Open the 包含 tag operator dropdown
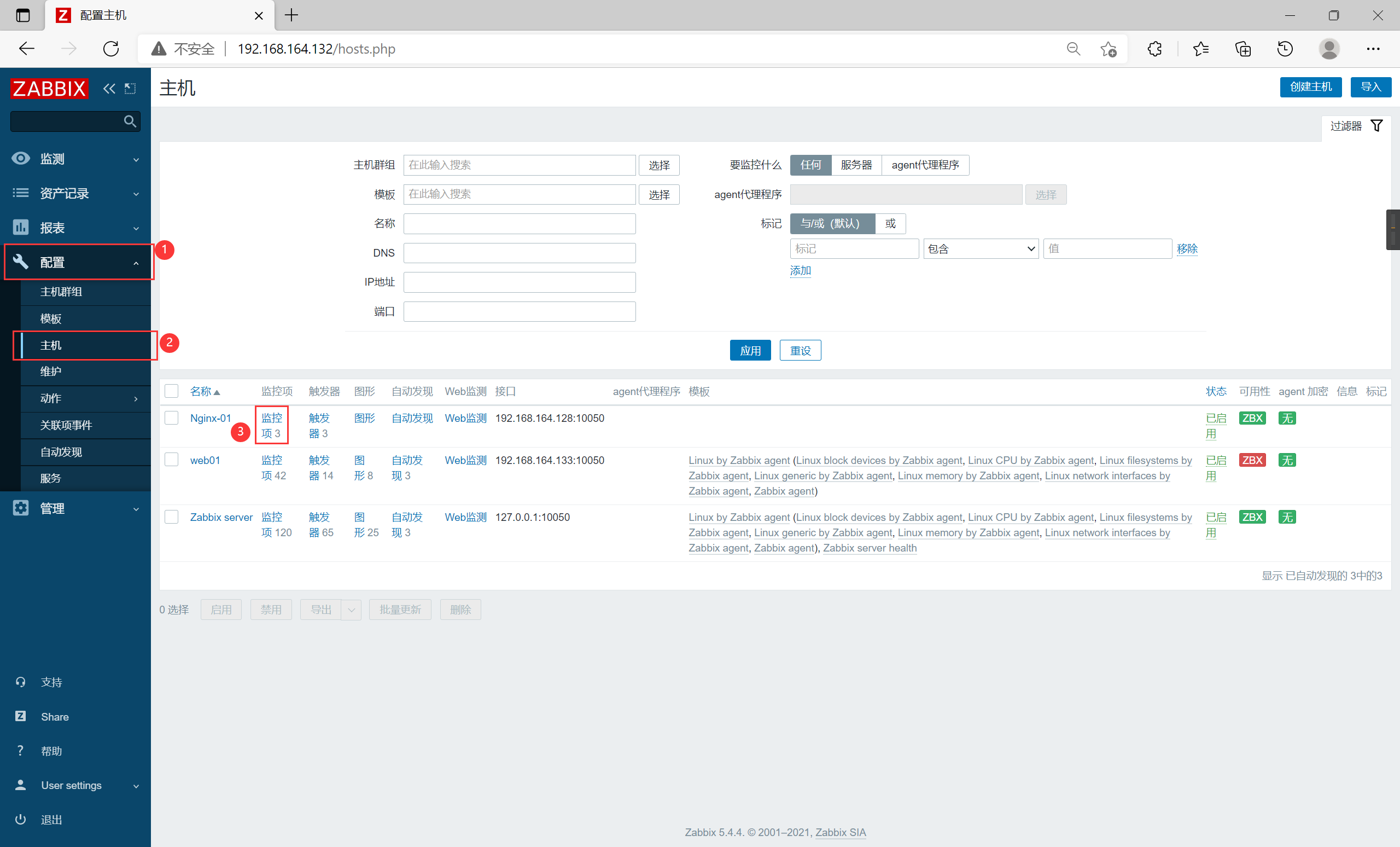 pyautogui.click(x=981, y=249)
